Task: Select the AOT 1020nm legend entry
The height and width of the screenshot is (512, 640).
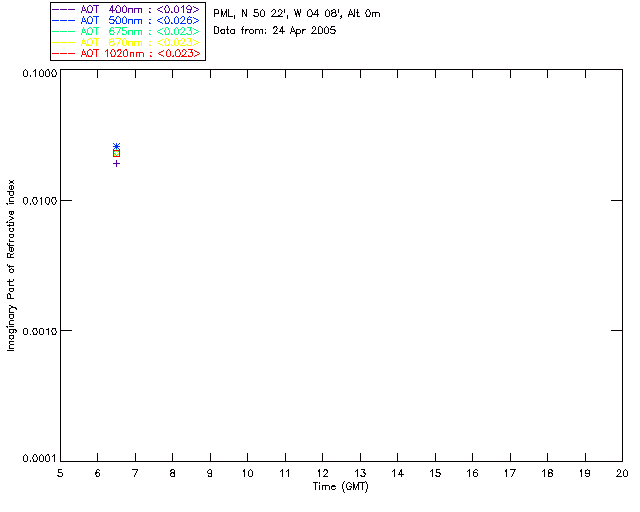Action: (x=138, y=53)
